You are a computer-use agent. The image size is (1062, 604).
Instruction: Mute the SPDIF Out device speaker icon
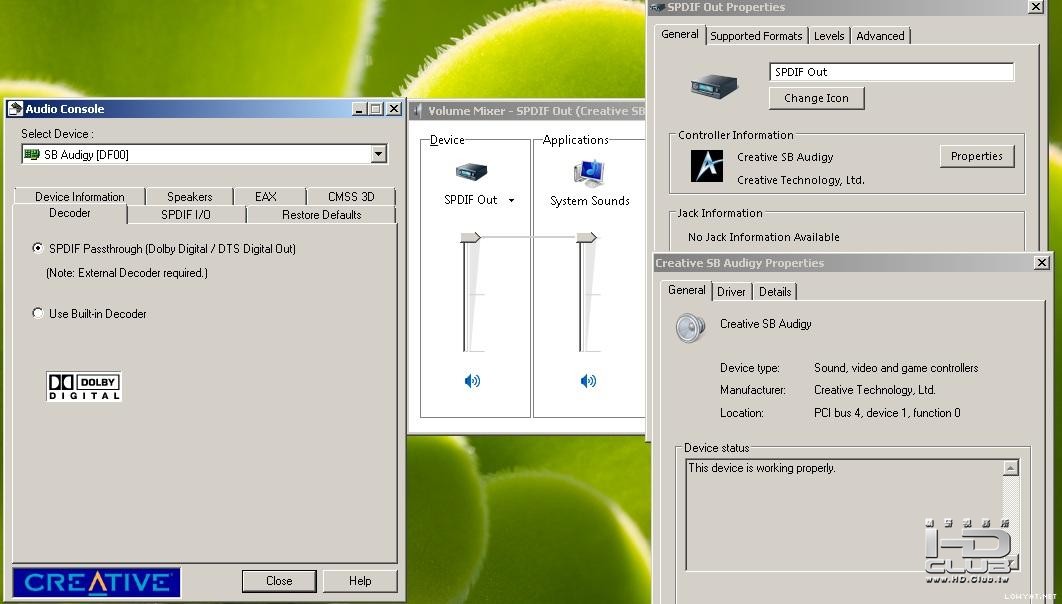(472, 381)
